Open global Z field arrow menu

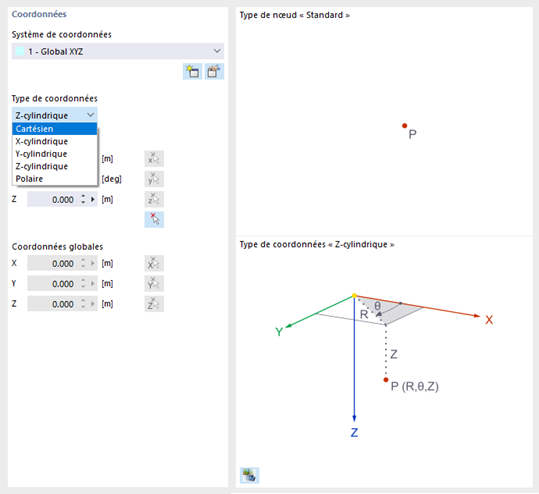(x=92, y=304)
